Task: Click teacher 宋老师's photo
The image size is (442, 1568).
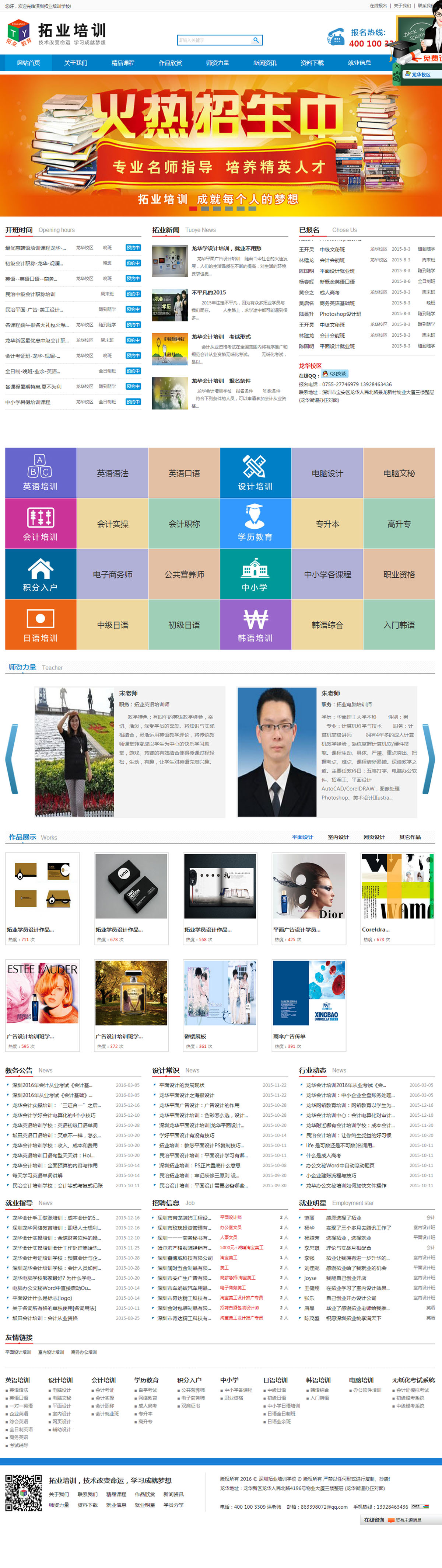Action: click(x=75, y=752)
